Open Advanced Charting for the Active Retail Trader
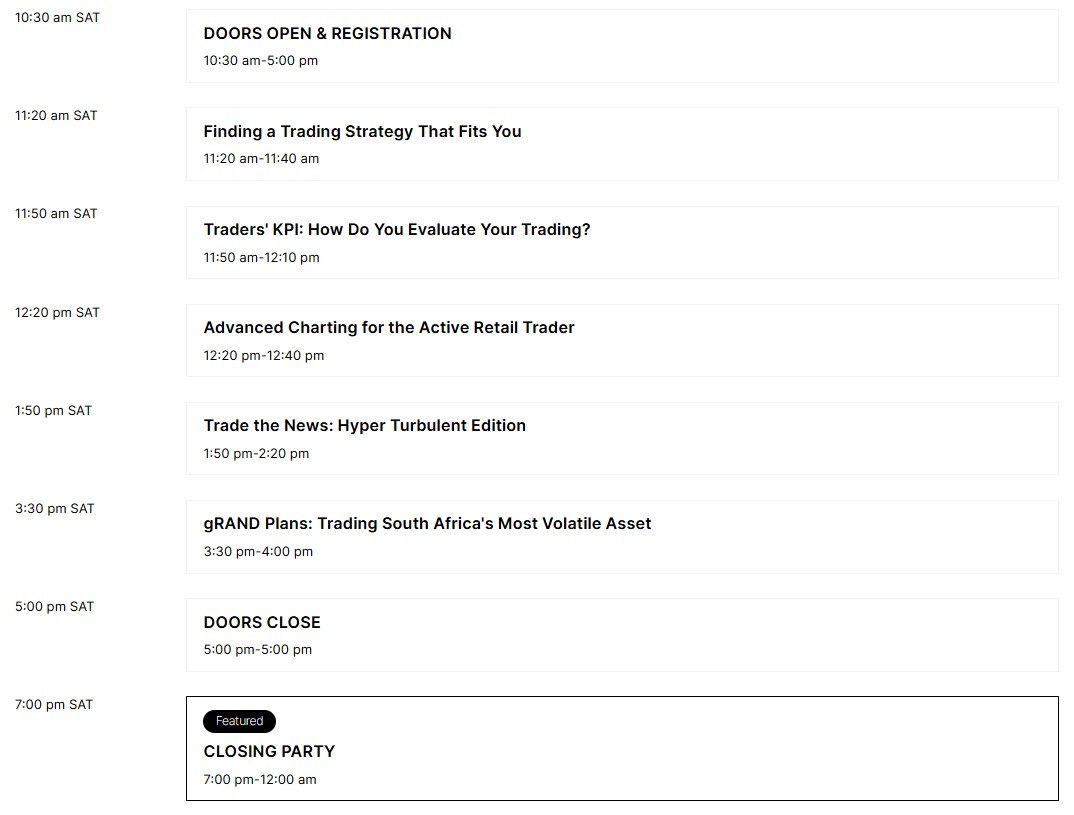This screenshot has height=815, width=1074. pyautogui.click(x=388, y=327)
